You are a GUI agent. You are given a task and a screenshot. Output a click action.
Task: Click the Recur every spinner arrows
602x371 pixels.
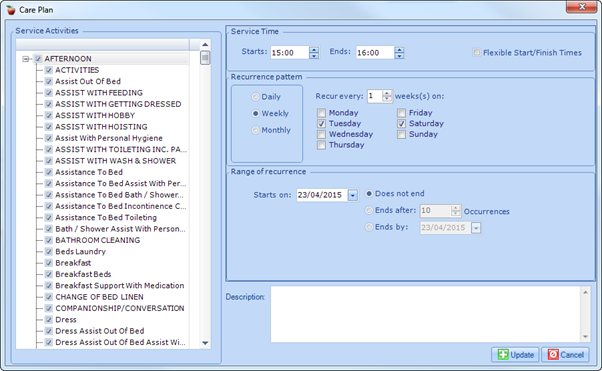(x=387, y=96)
